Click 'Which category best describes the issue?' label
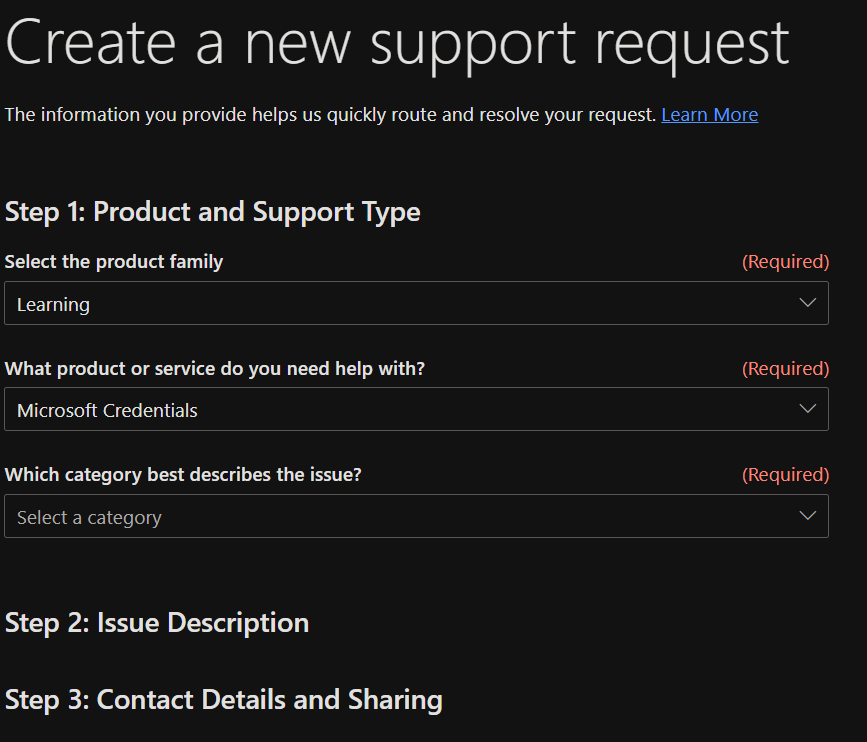867x742 pixels. pyautogui.click(x=183, y=474)
